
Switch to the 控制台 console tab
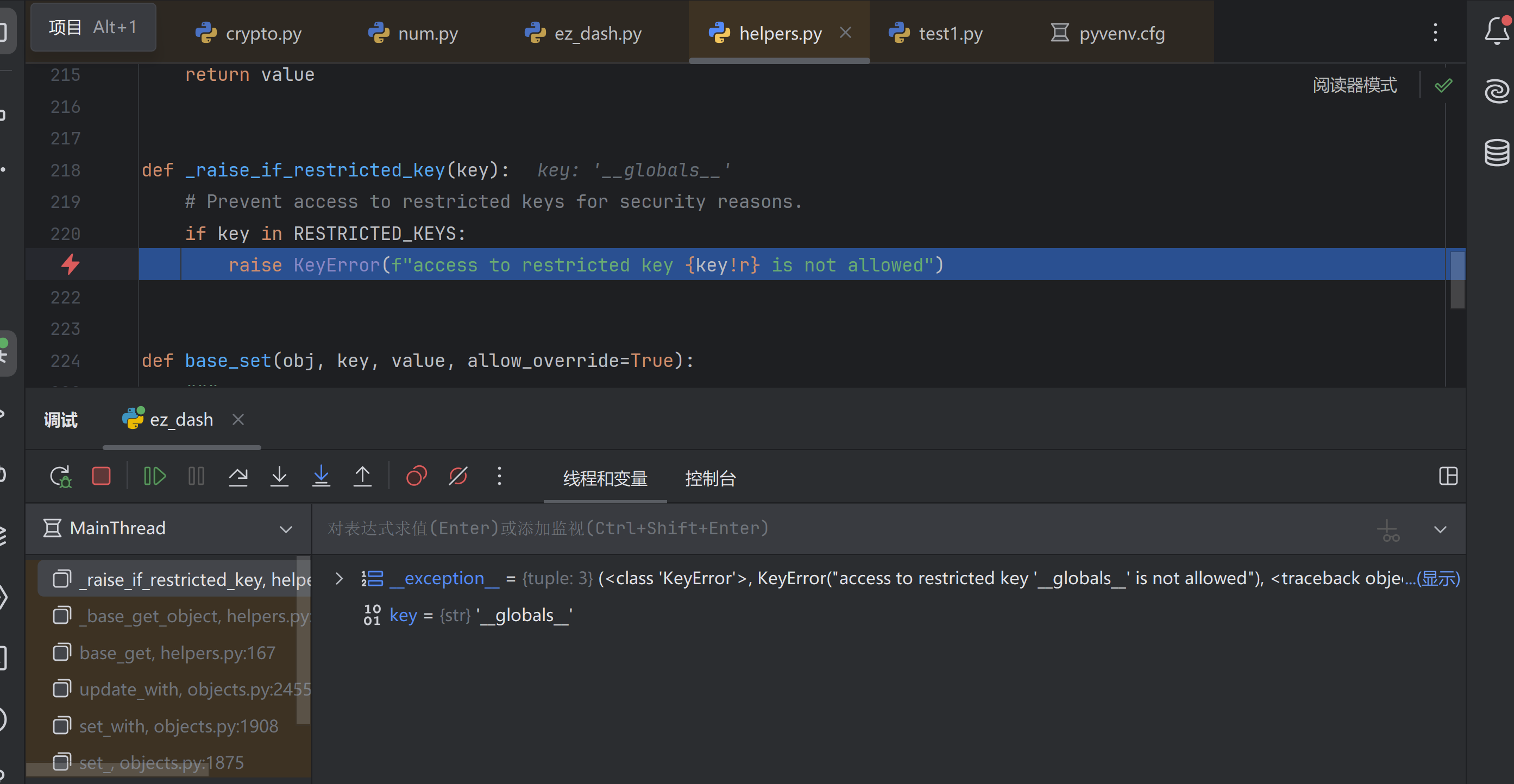coord(710,479)
